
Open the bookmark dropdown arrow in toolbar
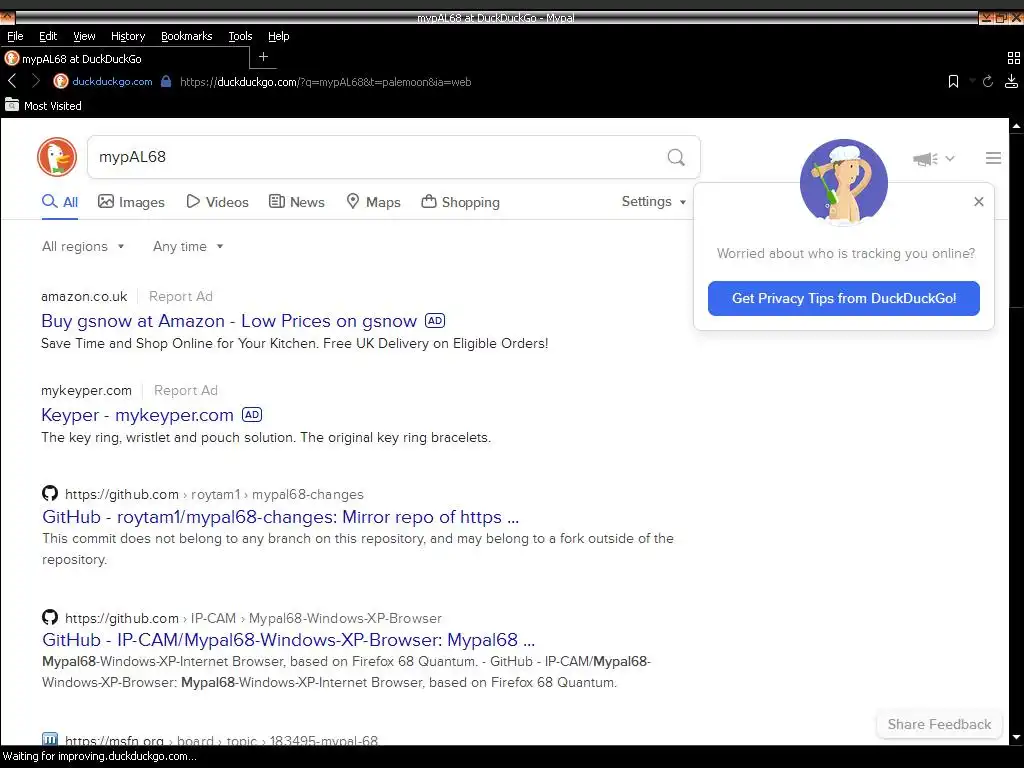pyautogui.click(x=972, y=81)
